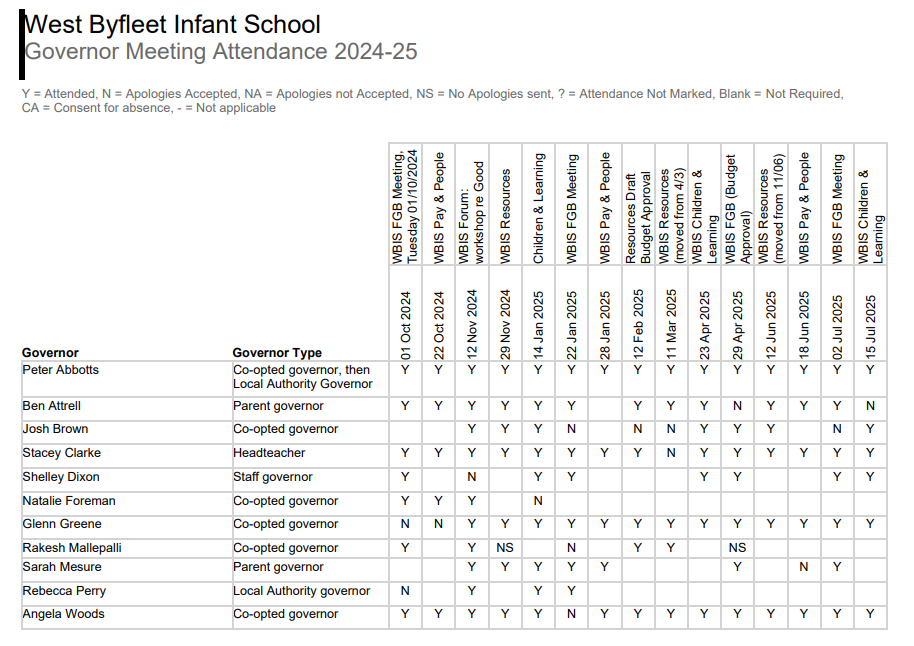Click Natalie Foreman's N on 14 Jan 2025
This screenshot has width=914, height=646.
click(538, 501)
